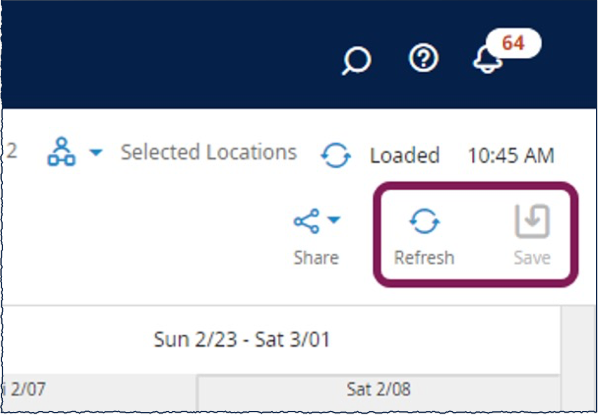Click the Share text label
Screen dimensions: 598x415
tap(316, 258)
